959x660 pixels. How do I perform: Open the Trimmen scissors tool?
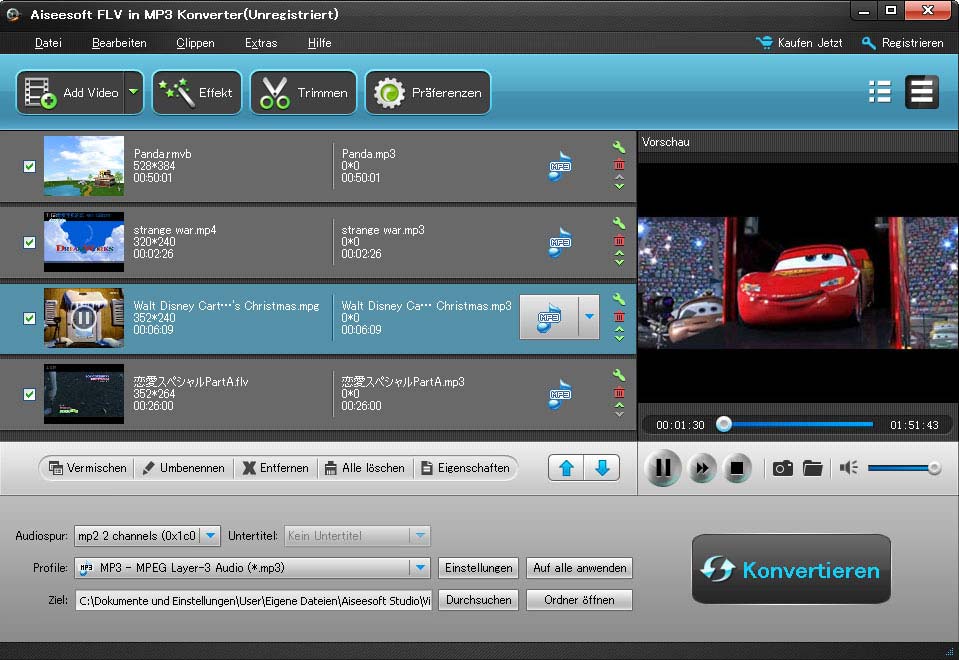tap(303, 92)
